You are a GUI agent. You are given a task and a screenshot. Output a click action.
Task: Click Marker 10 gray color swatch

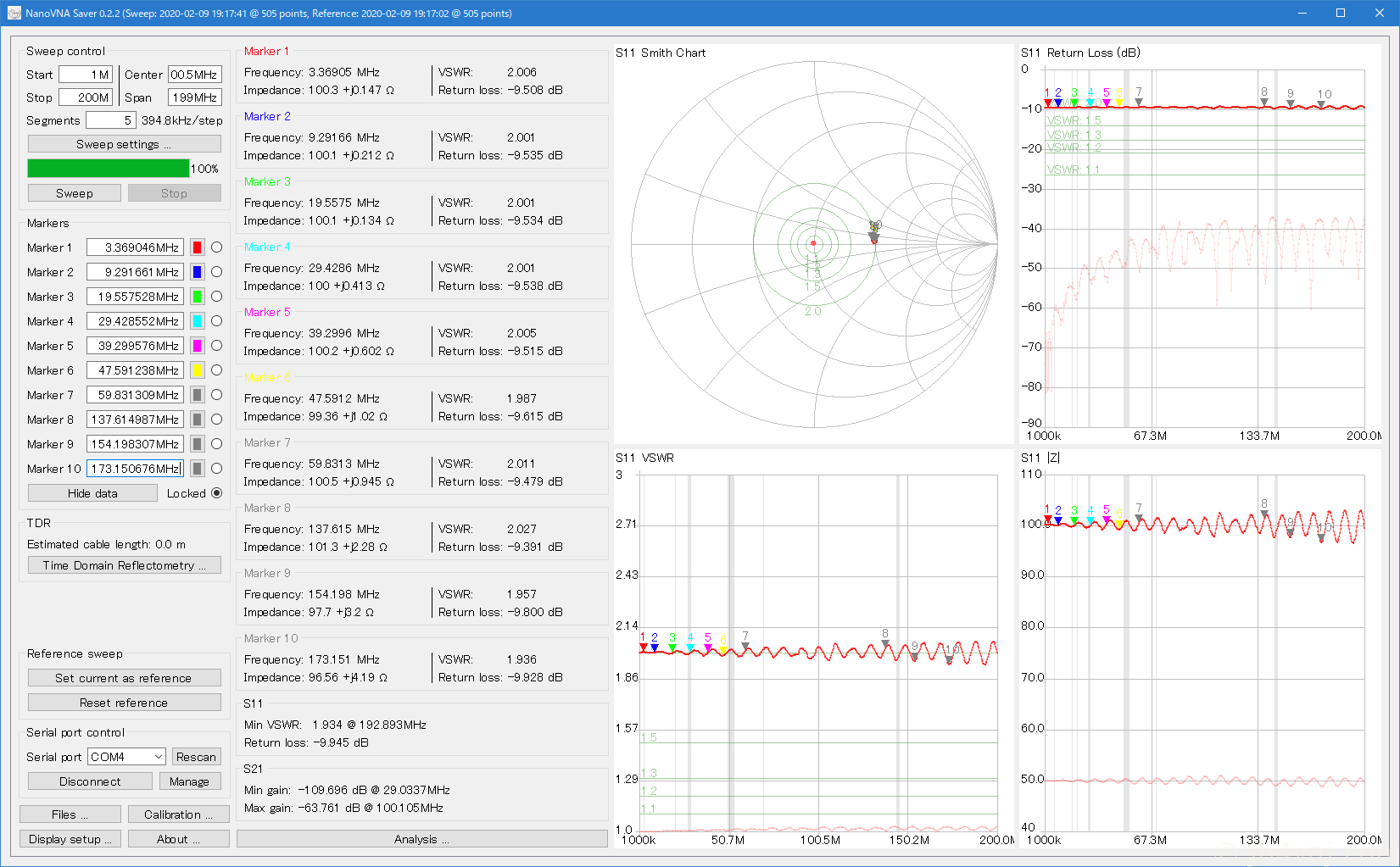[x=197, y=469]
